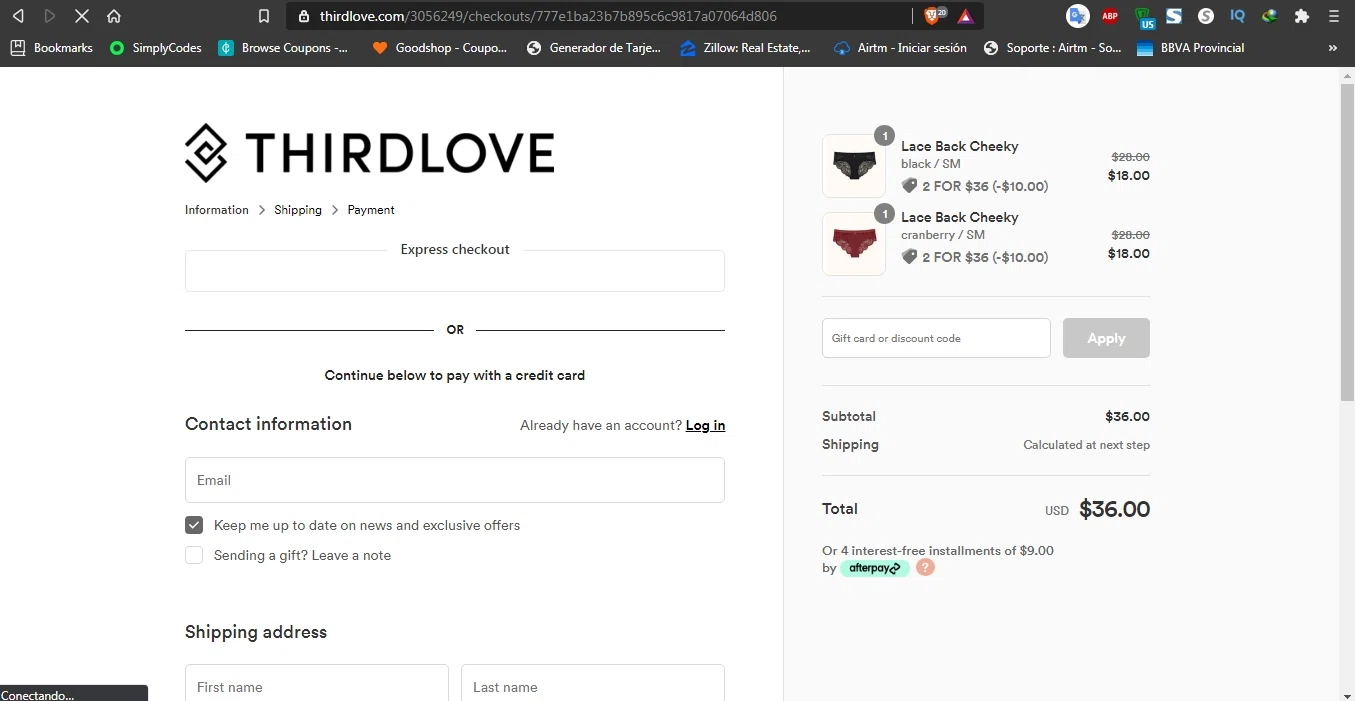Open the Soporte : Airtm bookmark

point(1053,47)
